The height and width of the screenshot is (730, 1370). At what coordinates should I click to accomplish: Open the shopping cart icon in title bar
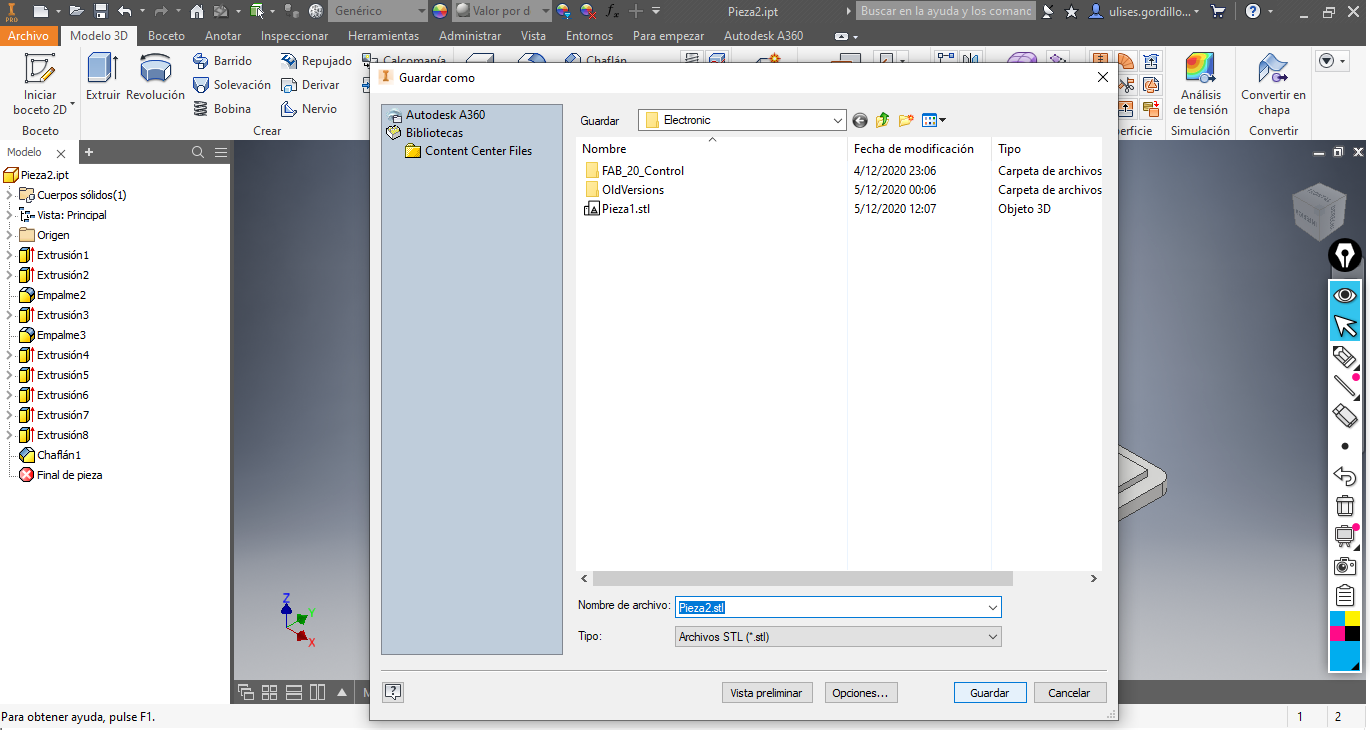1218,11
